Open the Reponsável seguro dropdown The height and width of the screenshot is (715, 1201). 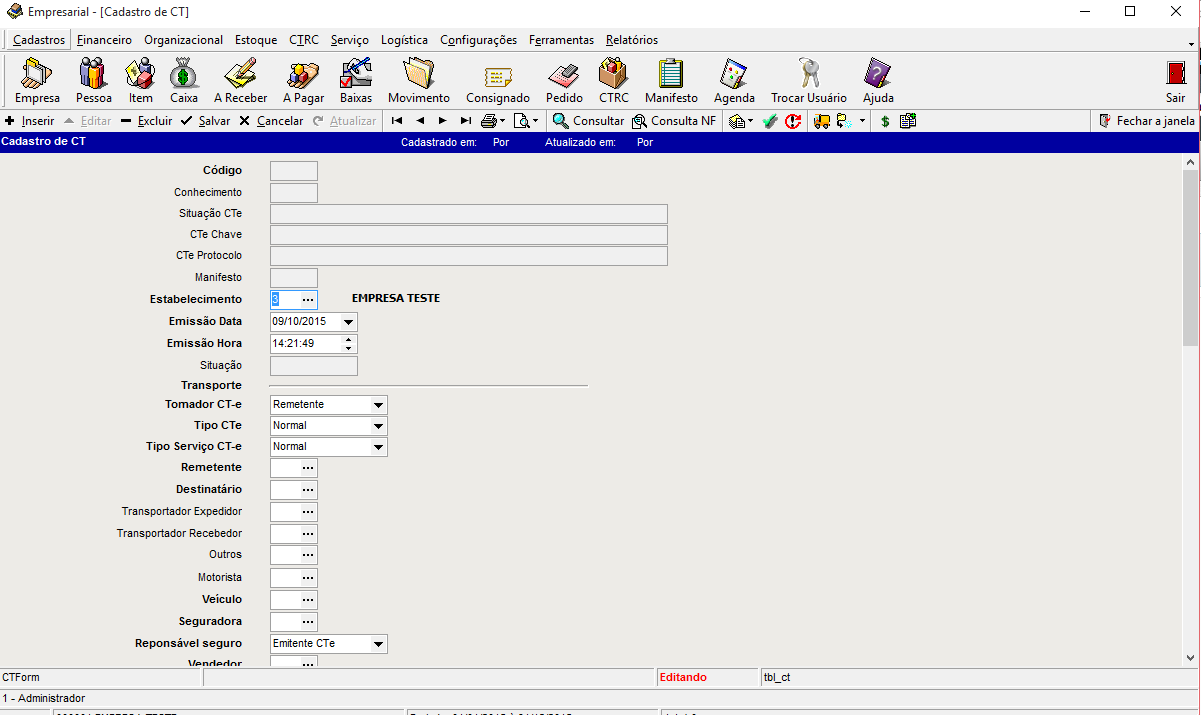coord(378,644)
